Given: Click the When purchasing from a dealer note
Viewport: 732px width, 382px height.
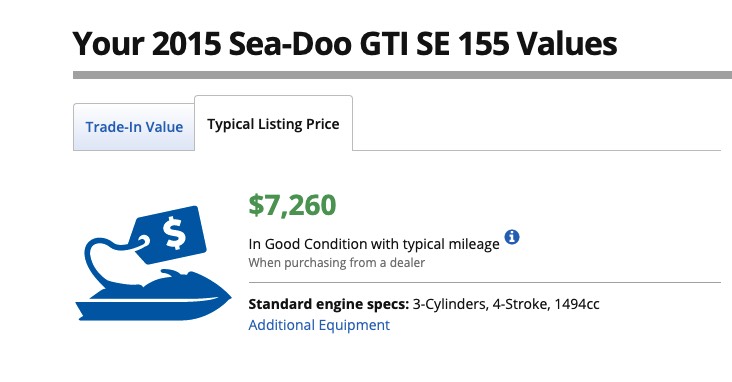Looking at the screenshot, I should click(337, 263).
